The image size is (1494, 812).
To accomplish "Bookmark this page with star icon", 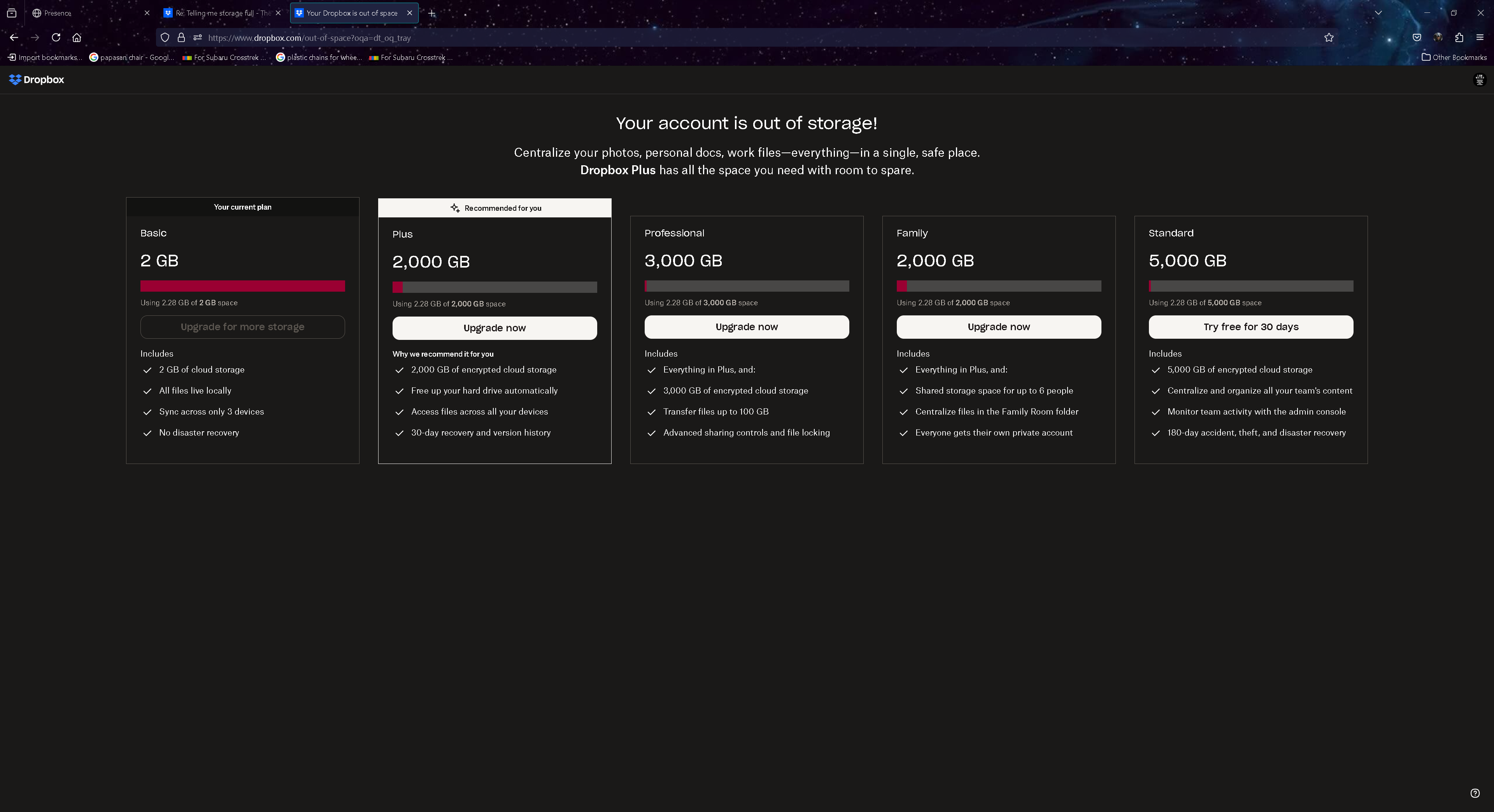I will (x=1329, y=38).
